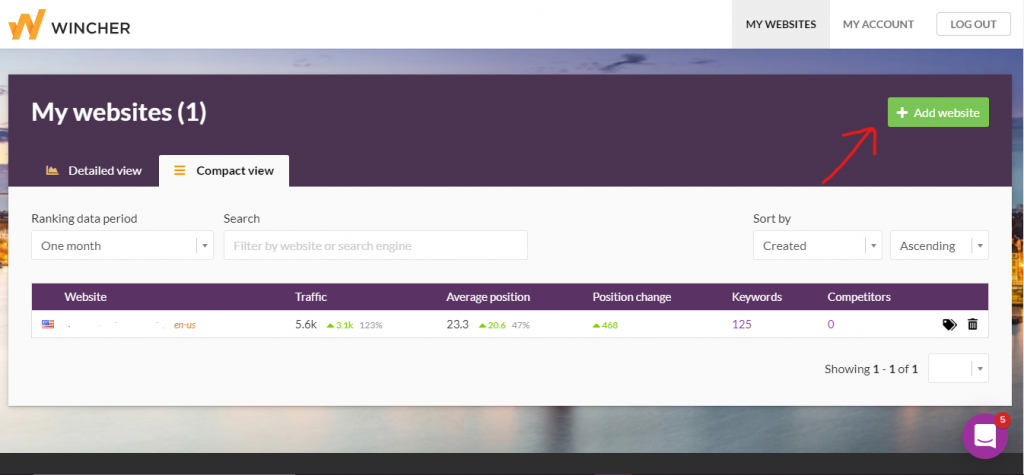Click the Competitors column header
Image resolution: width=1024 pixels, height=475 pixels.
[859, 297]
